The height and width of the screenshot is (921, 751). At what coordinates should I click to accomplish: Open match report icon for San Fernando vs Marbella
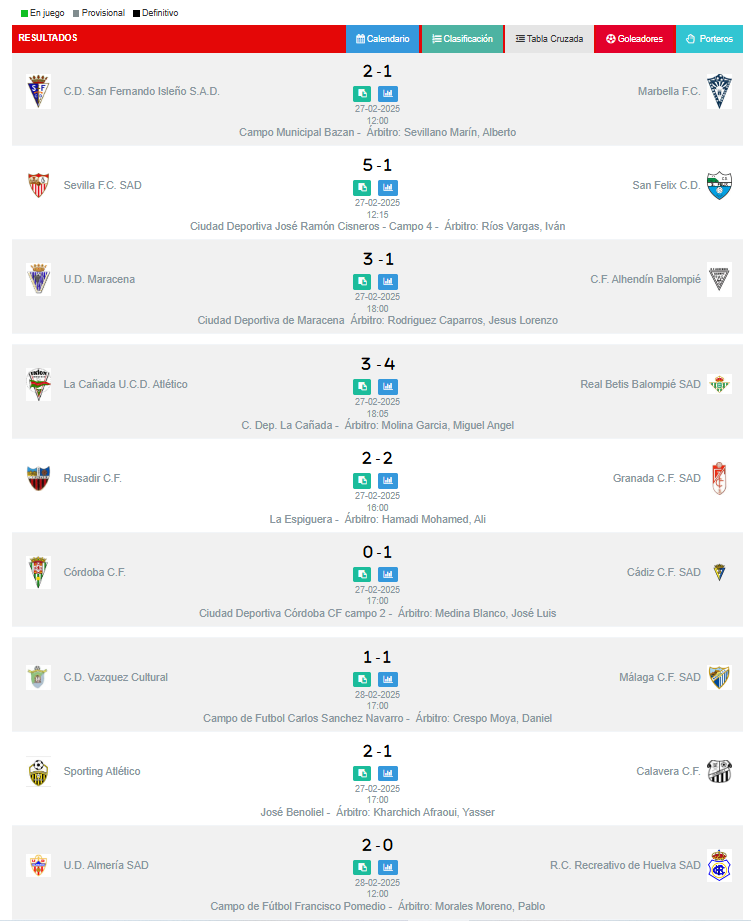pyautogui.click(x=362, y=93)
